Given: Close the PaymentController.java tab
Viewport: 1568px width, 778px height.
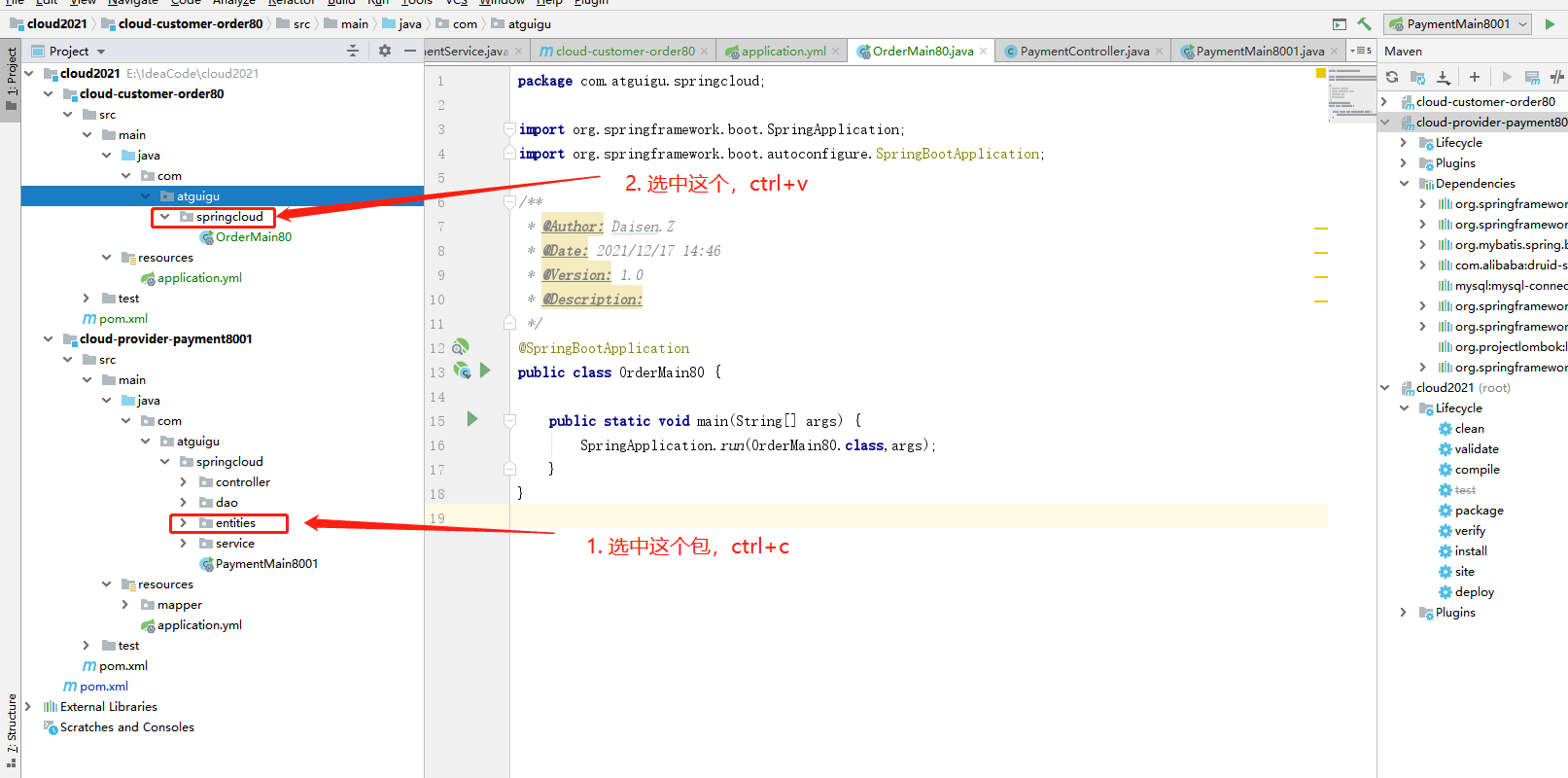Looking at the screenshot, I should tap(1159, 51).
